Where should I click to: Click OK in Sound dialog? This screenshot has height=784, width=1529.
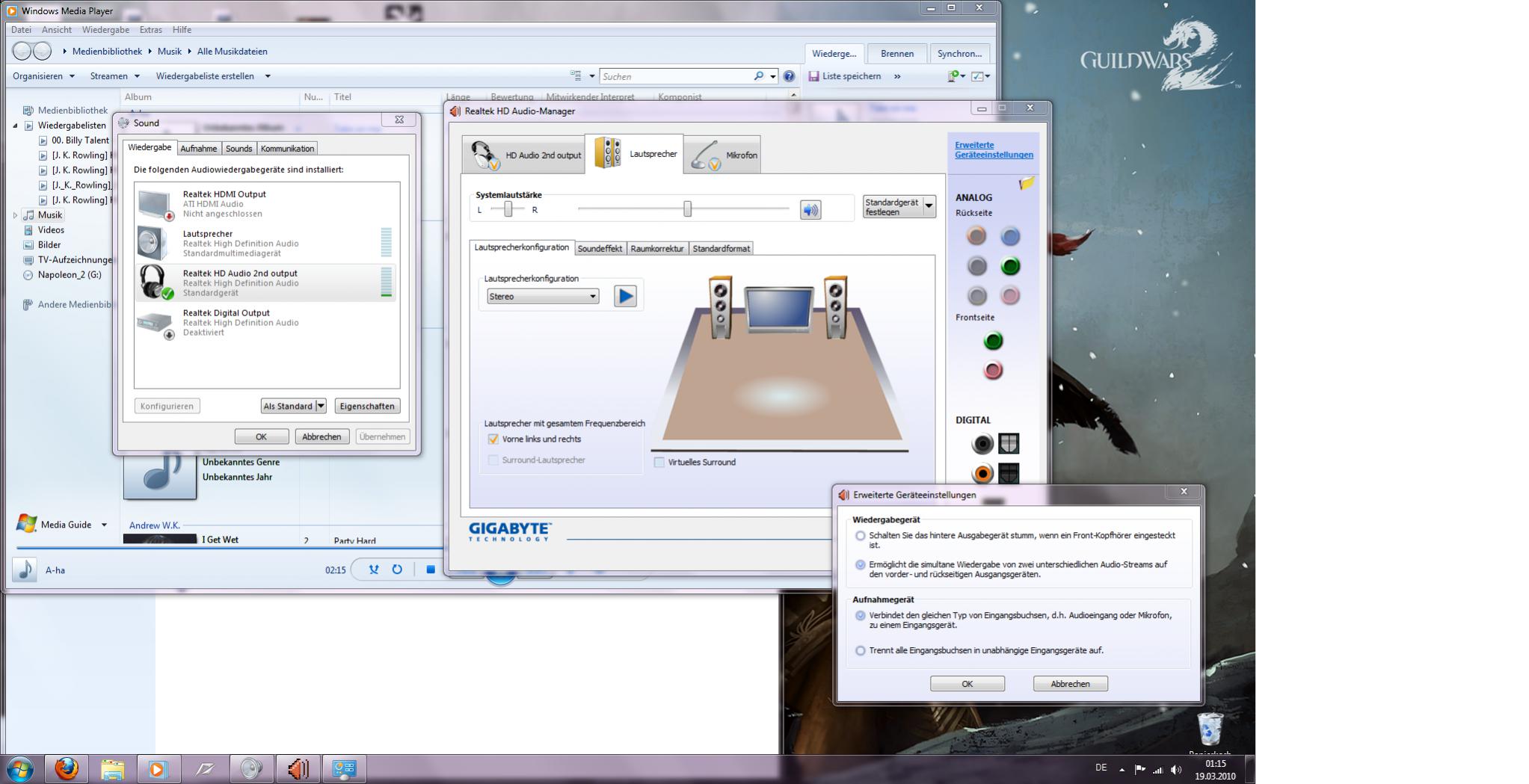point(261,436)
